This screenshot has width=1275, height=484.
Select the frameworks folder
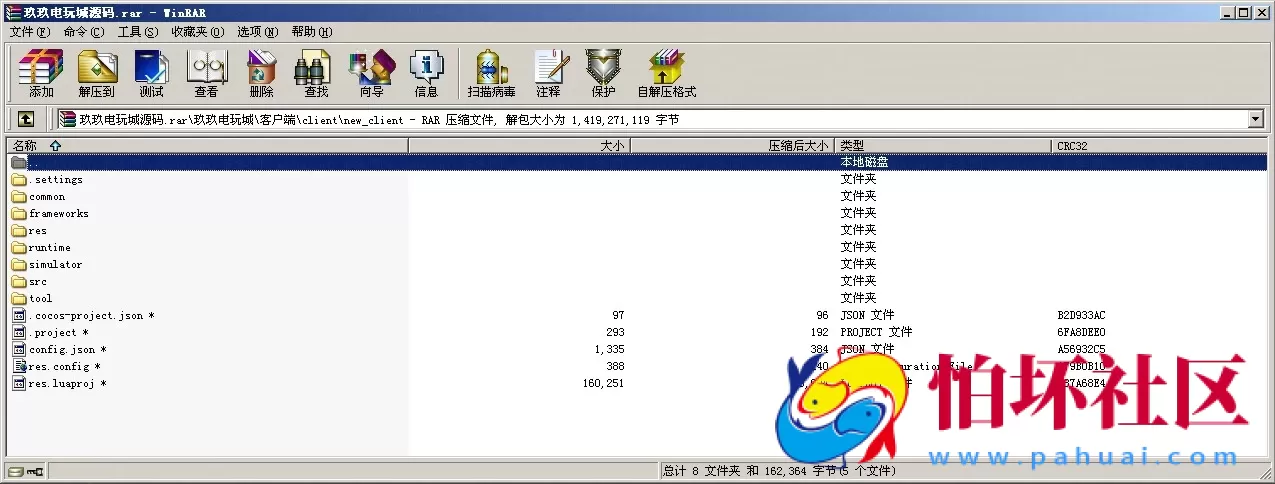coord(58,214)
